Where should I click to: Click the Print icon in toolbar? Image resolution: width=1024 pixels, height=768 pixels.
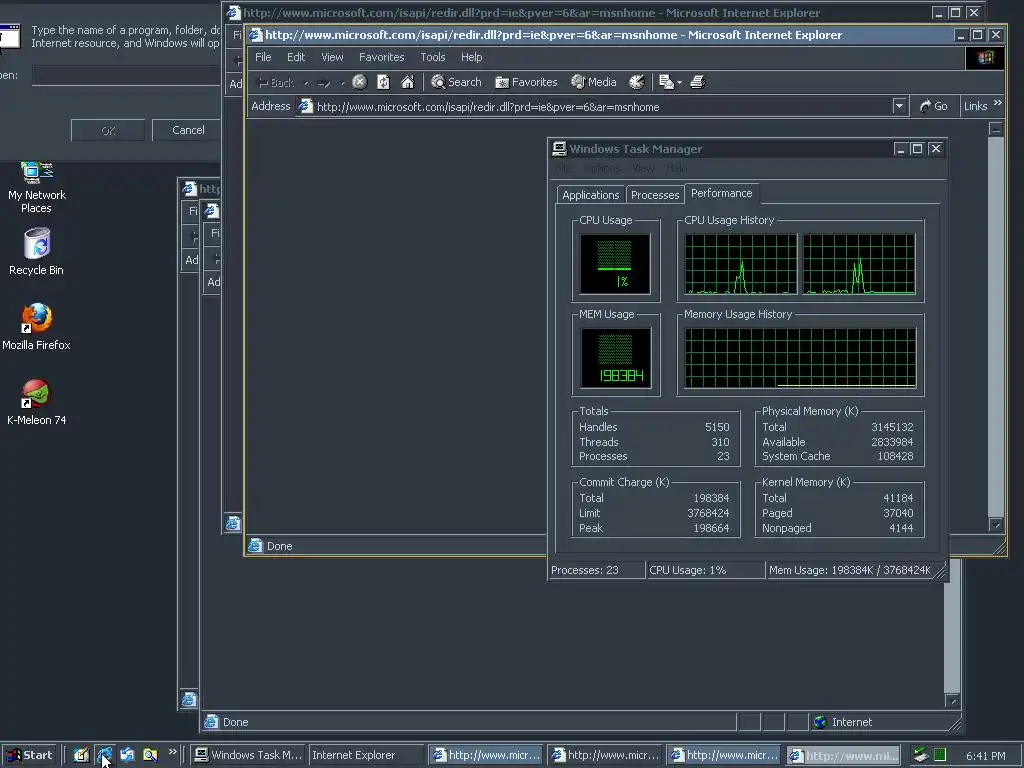click(698, 82)
